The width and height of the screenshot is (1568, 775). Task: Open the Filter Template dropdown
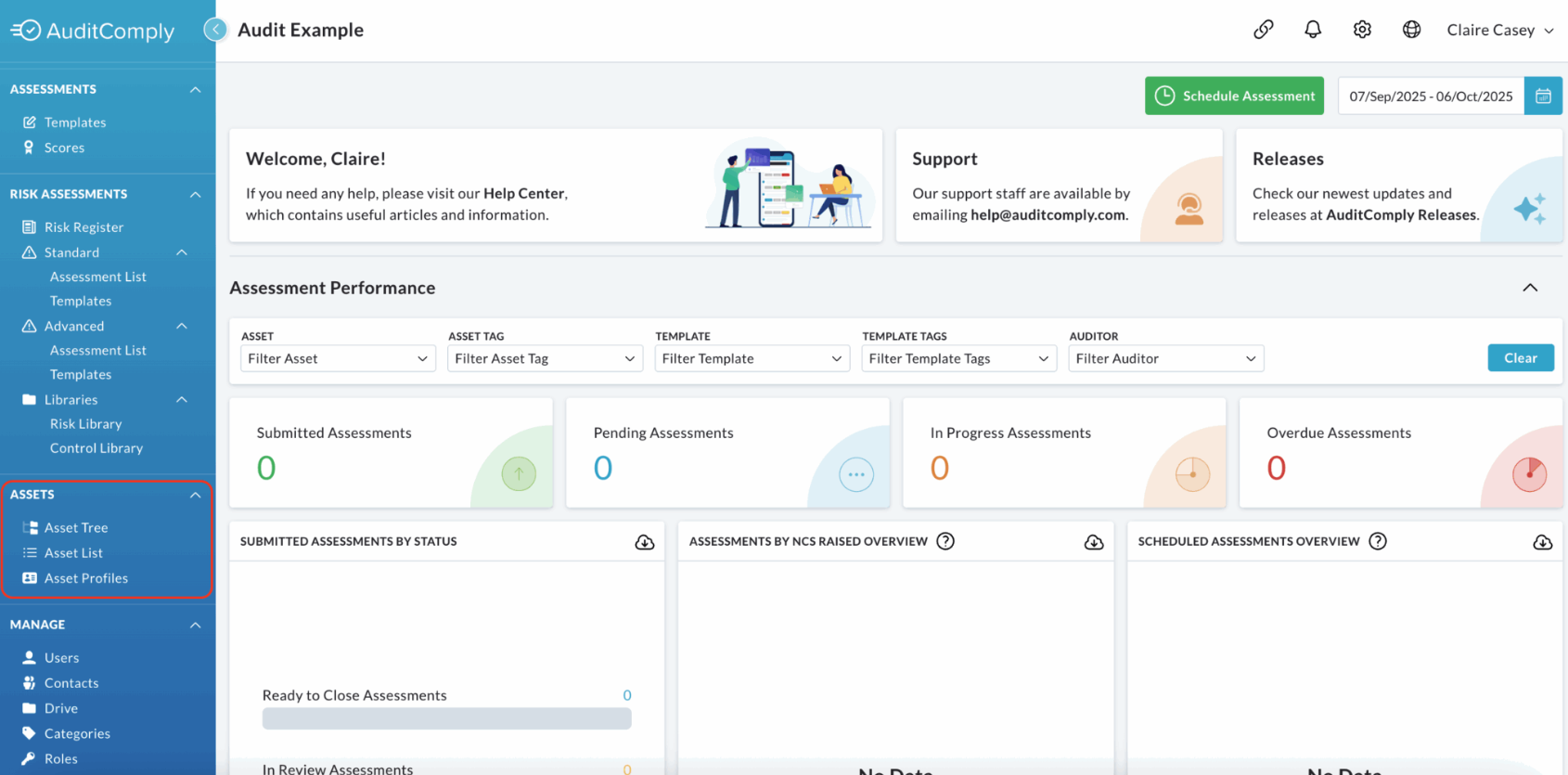pos(752,358)
